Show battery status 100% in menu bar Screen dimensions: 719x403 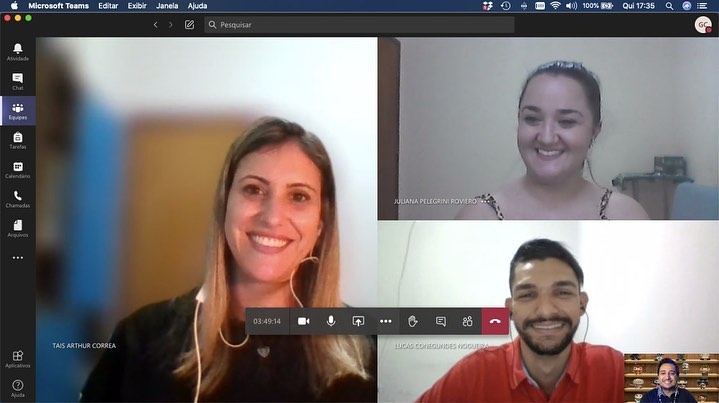[597, 6]
